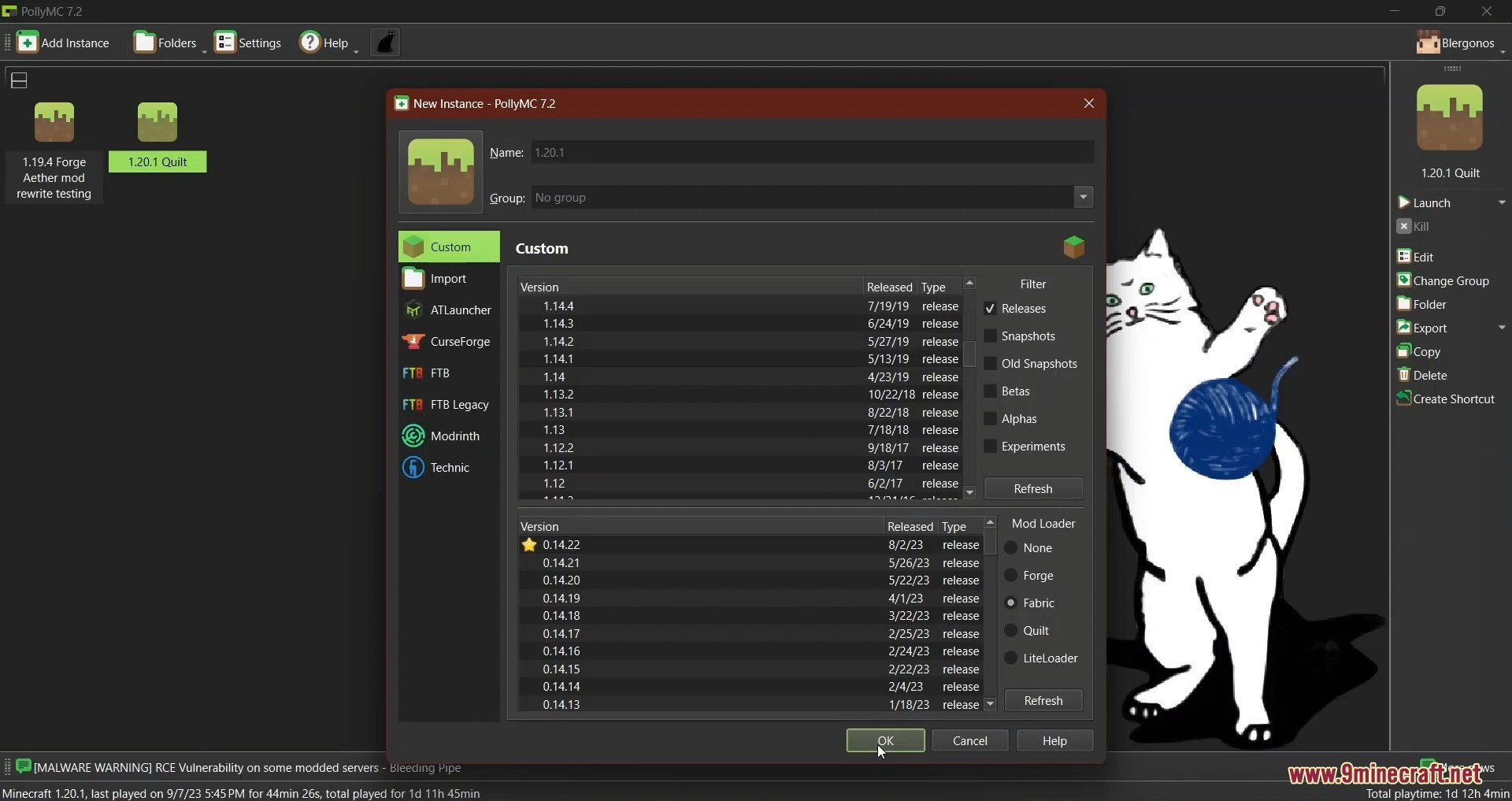This screenshot has height=801, width=1512.
Task: Open Settings from the main toolbar
Action: [249, 43]
